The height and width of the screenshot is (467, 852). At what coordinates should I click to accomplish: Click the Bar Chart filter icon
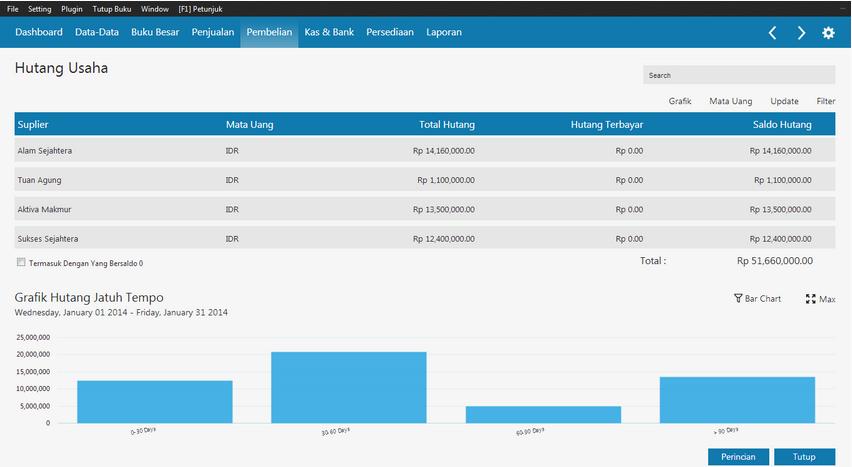tap(738, 299)
